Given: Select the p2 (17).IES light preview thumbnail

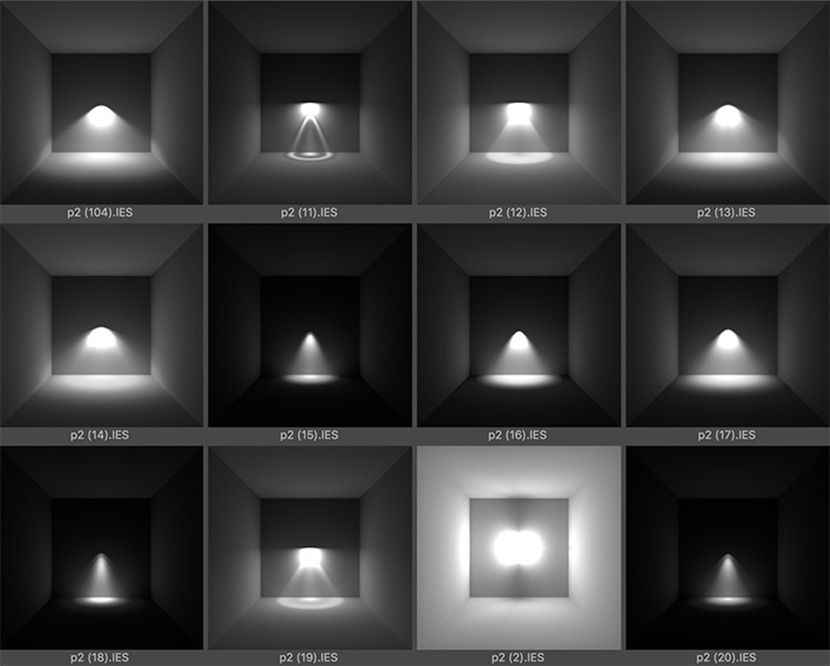Looking at the screenshot, I should 728,325.
